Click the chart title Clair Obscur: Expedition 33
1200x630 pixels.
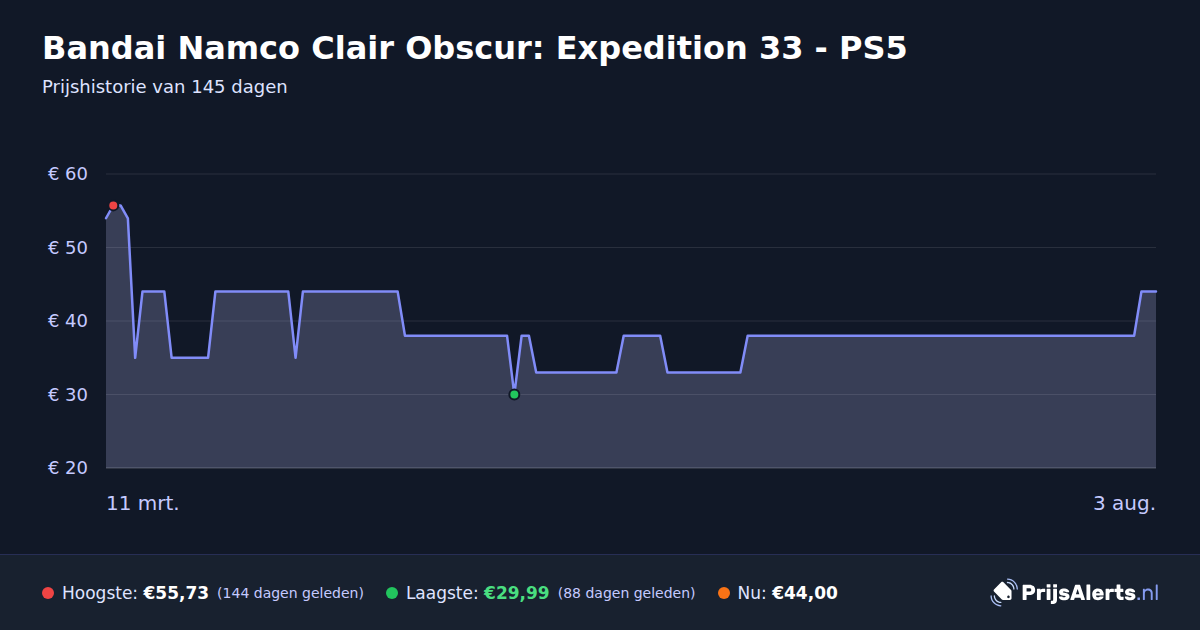click(x=474, y=48)
